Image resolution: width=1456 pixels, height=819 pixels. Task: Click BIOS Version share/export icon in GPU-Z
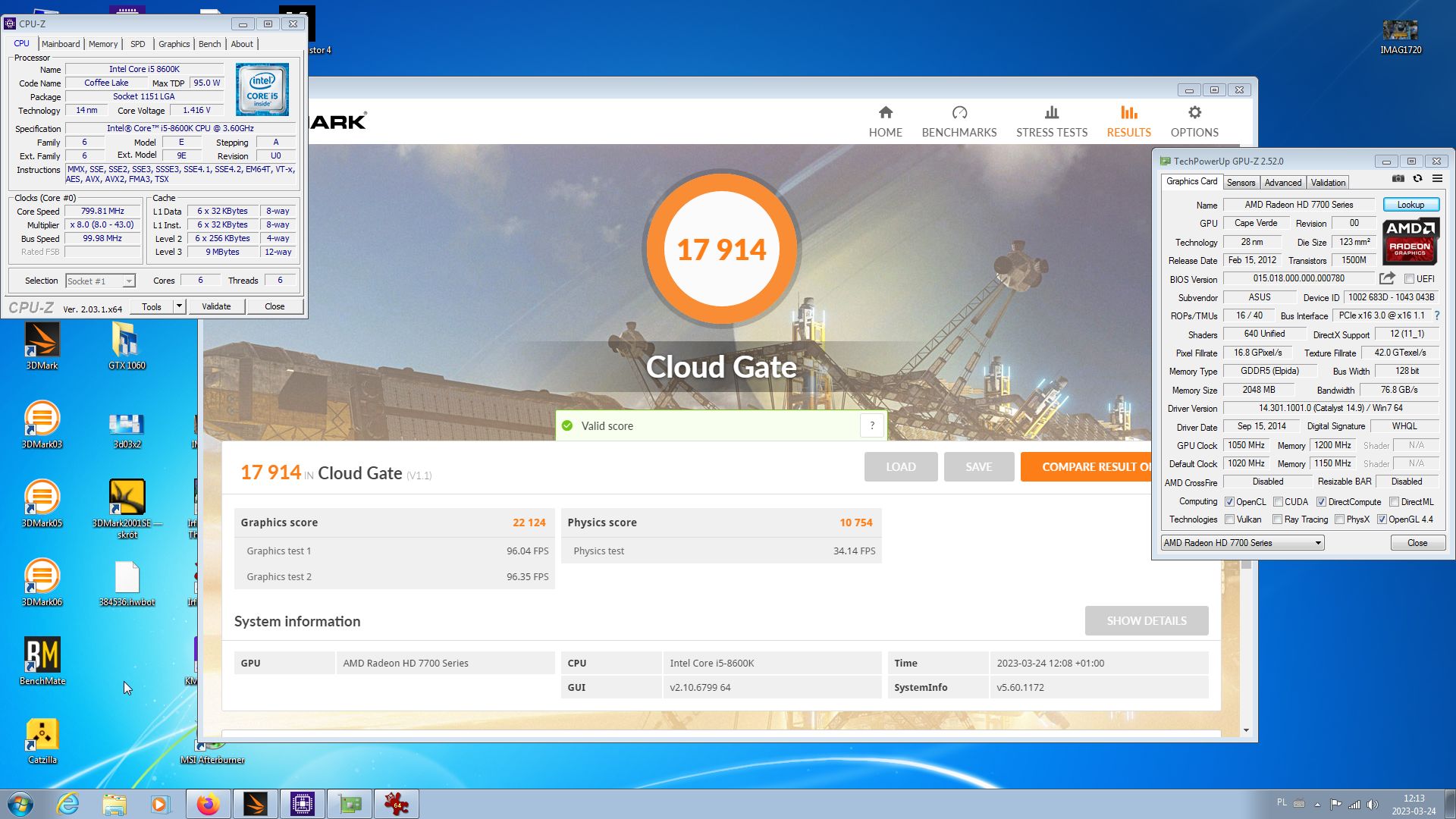[1387, 278]
